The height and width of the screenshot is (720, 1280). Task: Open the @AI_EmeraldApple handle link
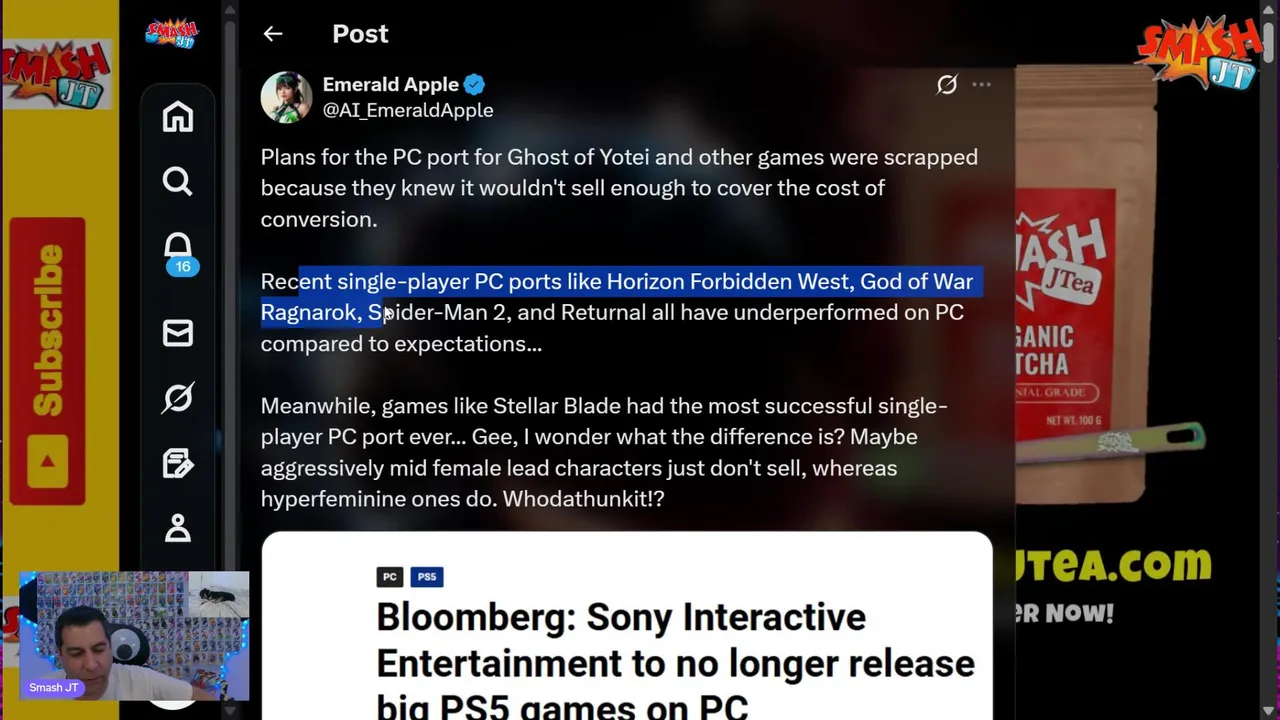pyautogui.click(x=408, y=110)
